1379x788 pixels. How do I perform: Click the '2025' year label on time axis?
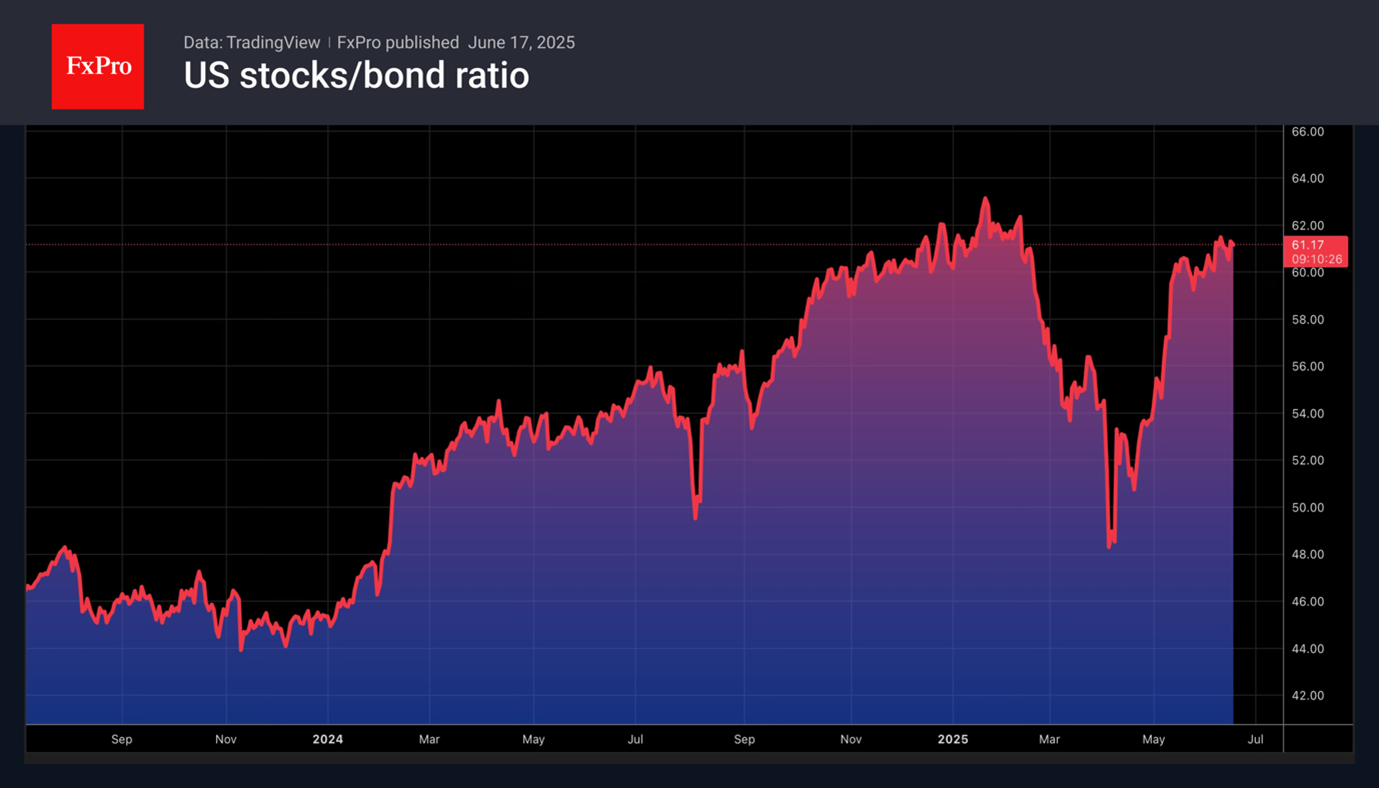point(953,739)
